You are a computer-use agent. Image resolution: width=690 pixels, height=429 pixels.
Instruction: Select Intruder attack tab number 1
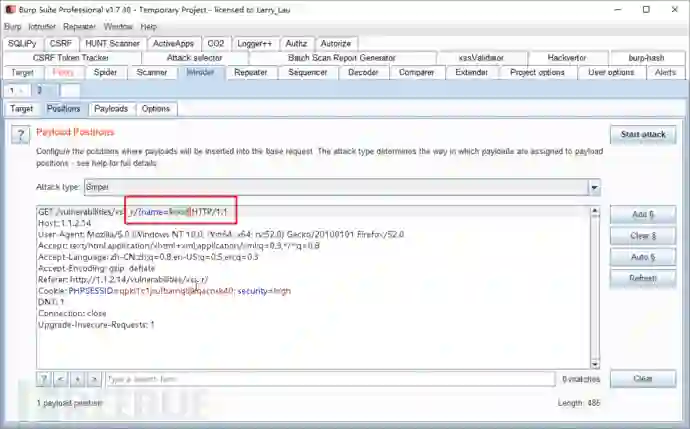[x=17, y=91]
